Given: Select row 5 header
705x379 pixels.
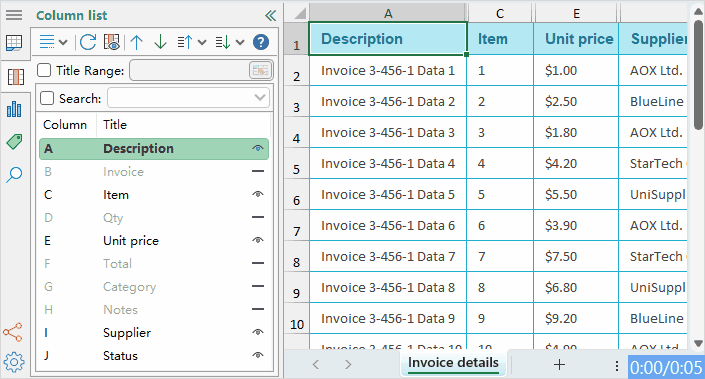Looking at the screenshot, I should [x=296, y=164].
